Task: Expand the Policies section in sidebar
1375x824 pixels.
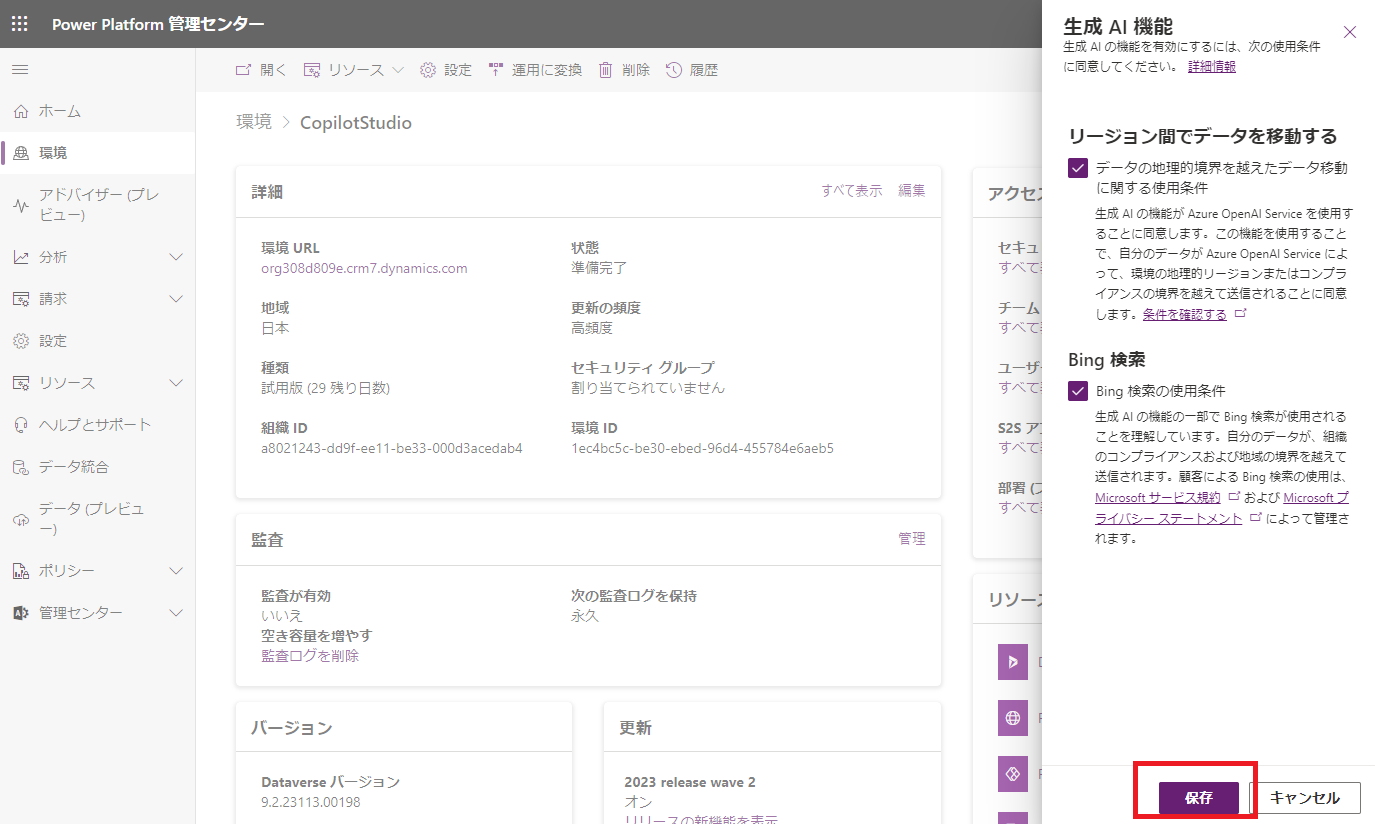Action: point(176,571)
